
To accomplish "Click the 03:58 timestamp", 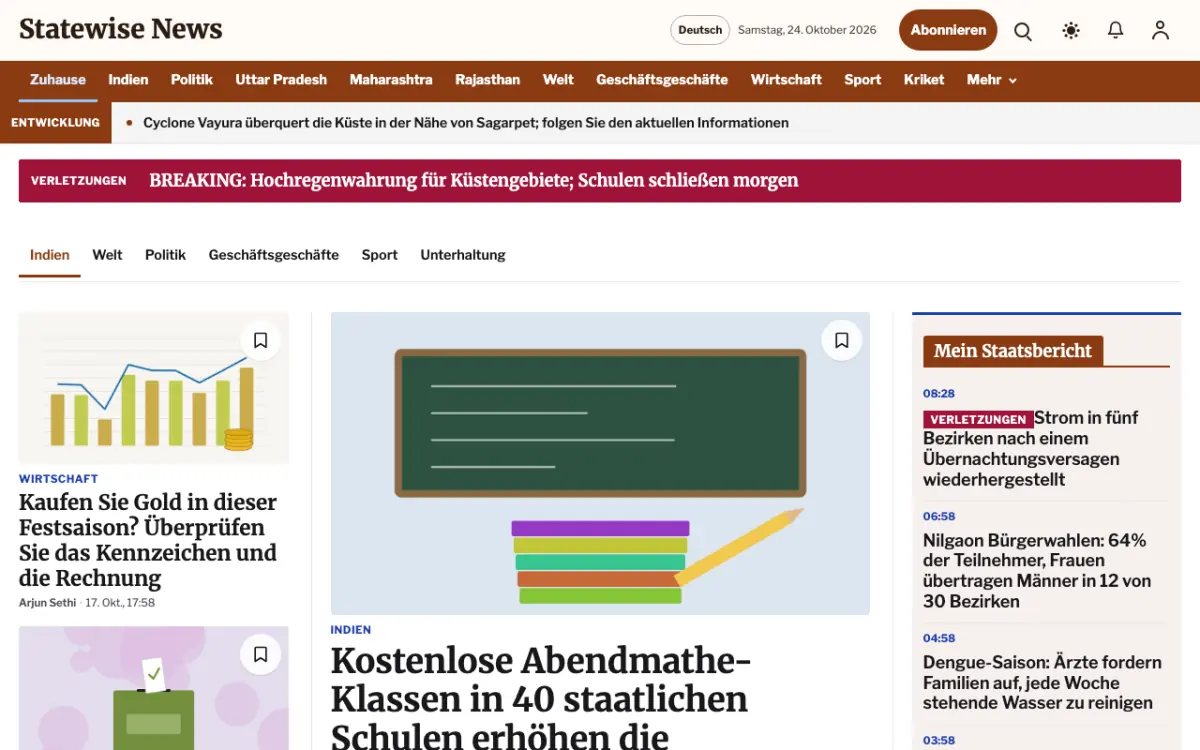I will pyautogui.click(x=939, y=741).
